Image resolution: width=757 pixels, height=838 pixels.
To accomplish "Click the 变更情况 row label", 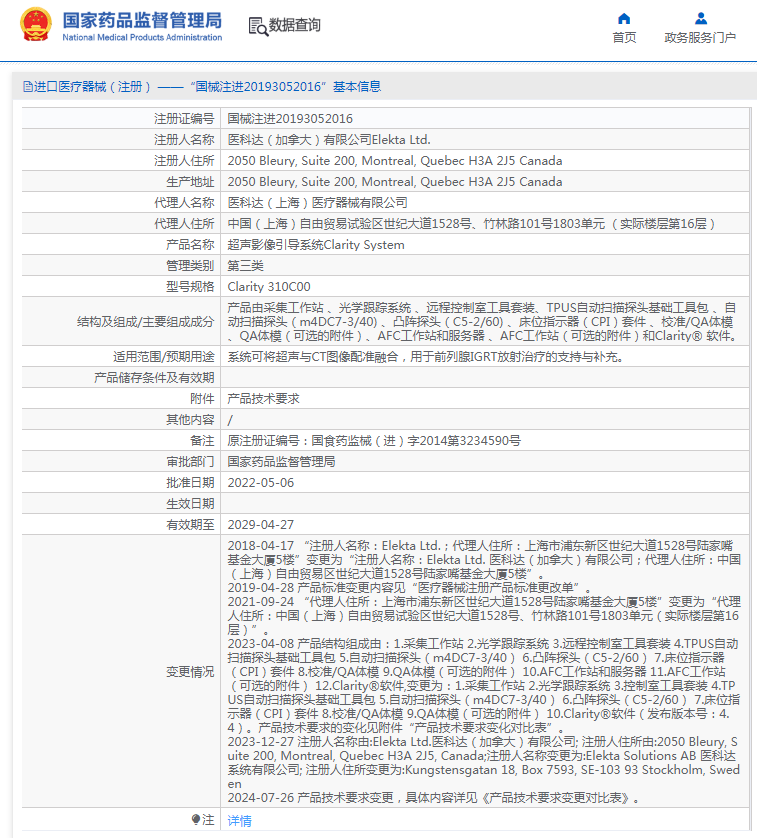I will (x=190, y=672).
